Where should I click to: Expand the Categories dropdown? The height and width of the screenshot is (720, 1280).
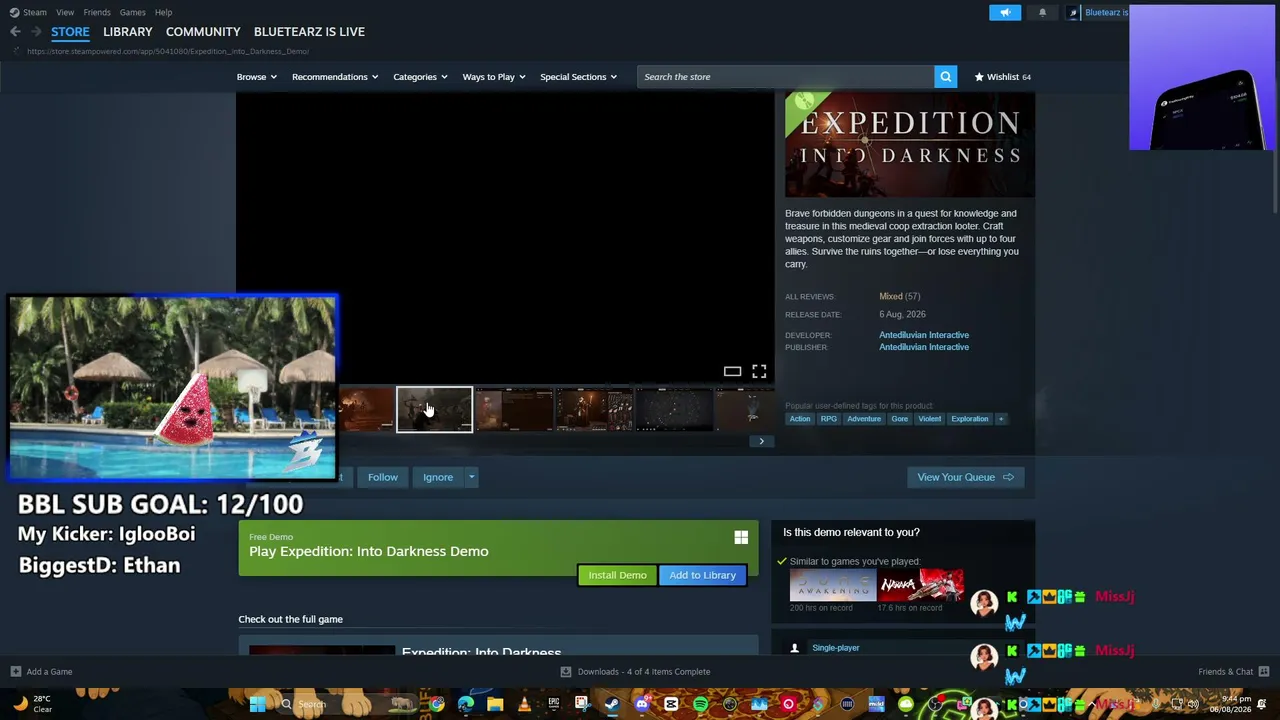pyautogui.click(x=420, y=77)
